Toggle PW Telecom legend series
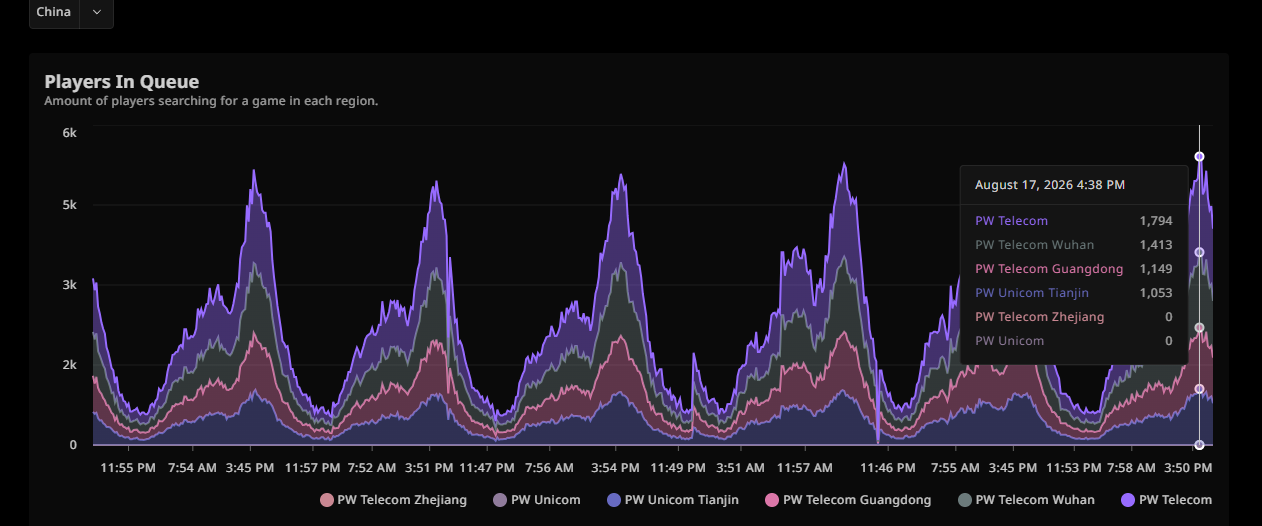The image size is (1262, 526). pos(1166,500)
